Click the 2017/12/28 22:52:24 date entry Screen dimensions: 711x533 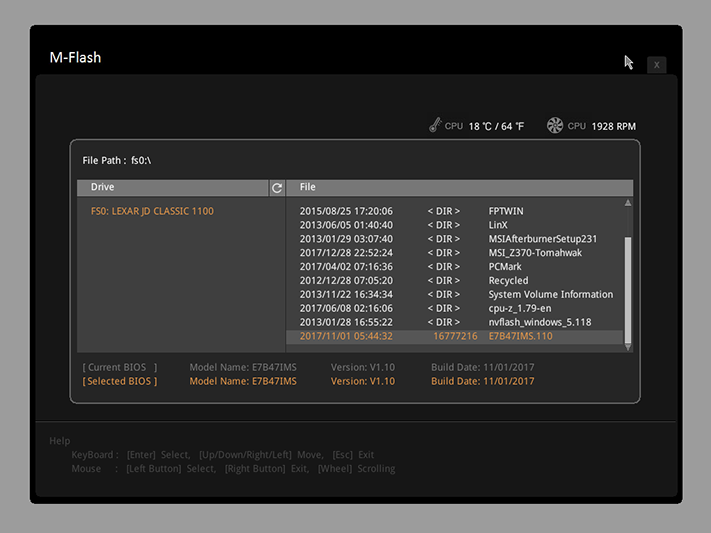[346, 253]
